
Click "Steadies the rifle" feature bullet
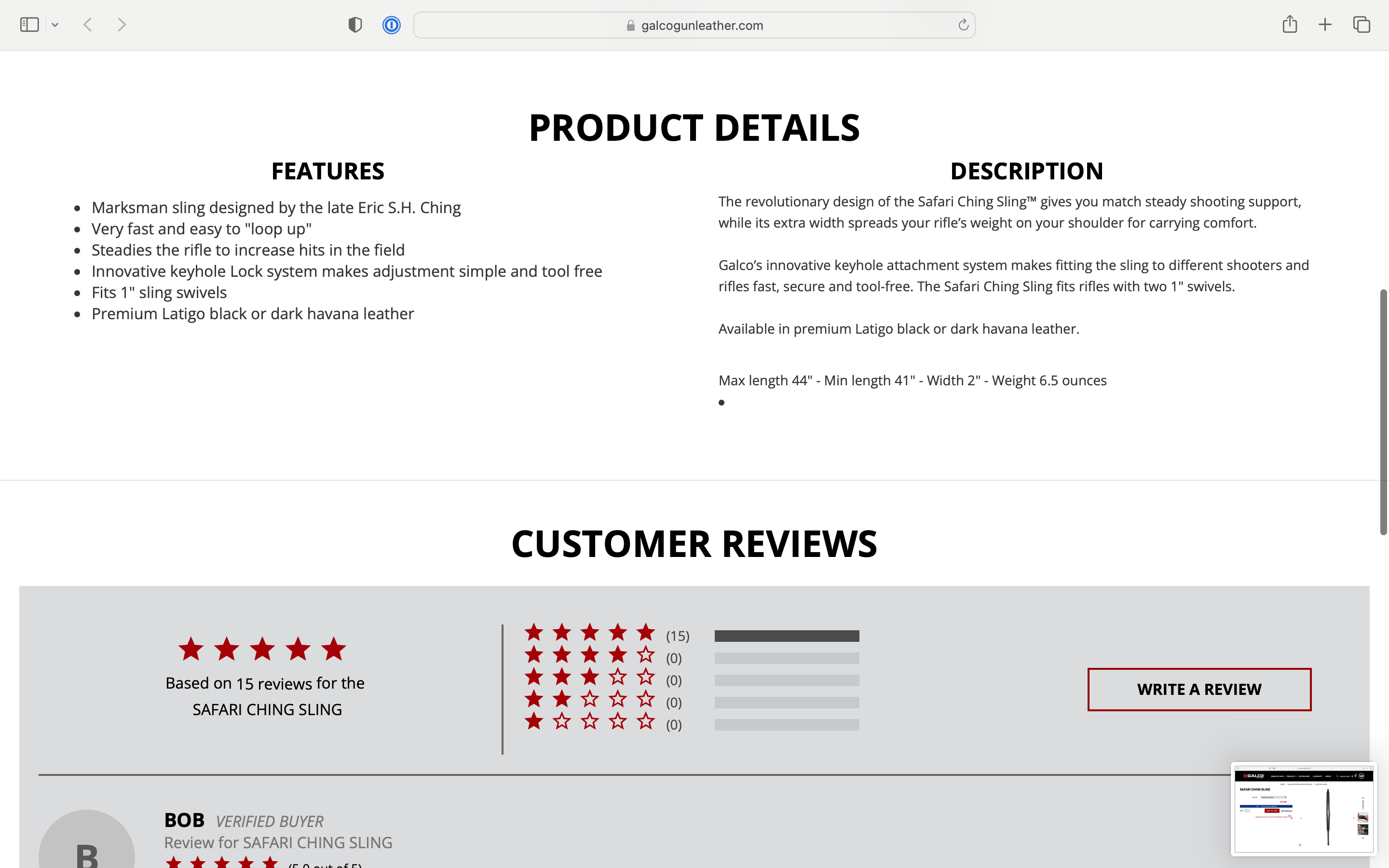[248, 250]
